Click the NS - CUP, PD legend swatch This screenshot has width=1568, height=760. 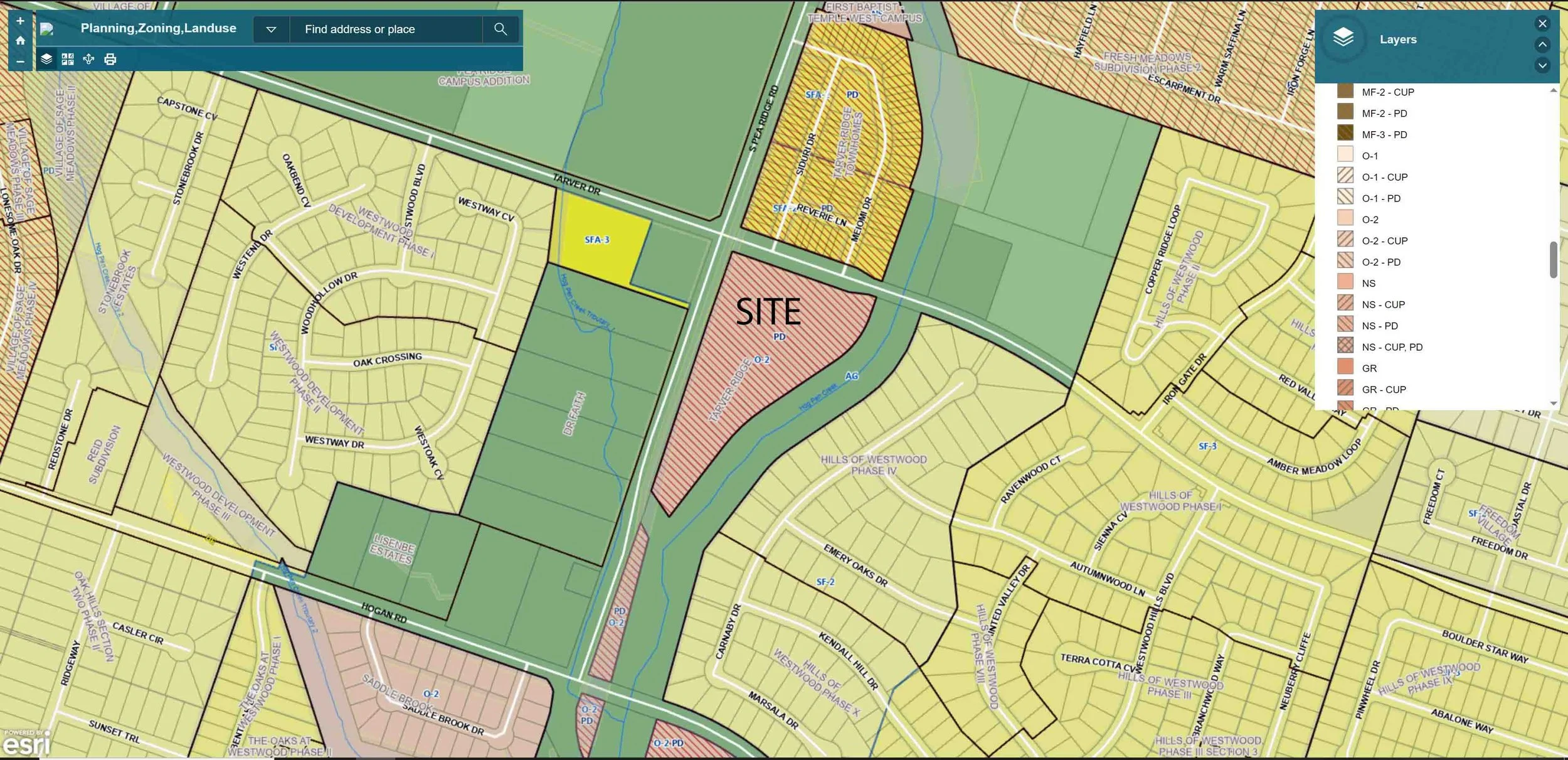1345,346
